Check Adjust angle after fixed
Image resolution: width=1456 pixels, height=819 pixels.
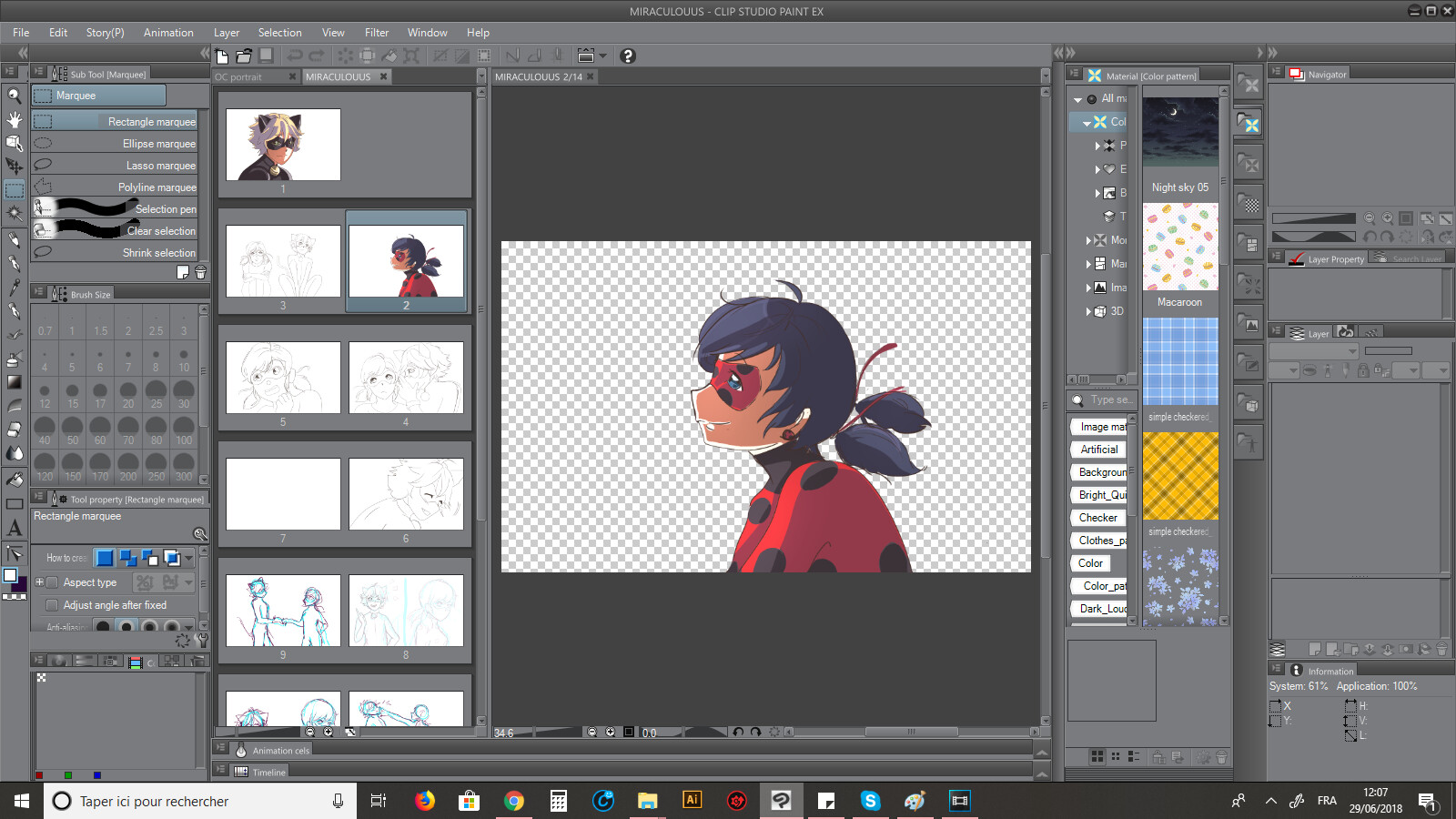(x=52, y=605)
